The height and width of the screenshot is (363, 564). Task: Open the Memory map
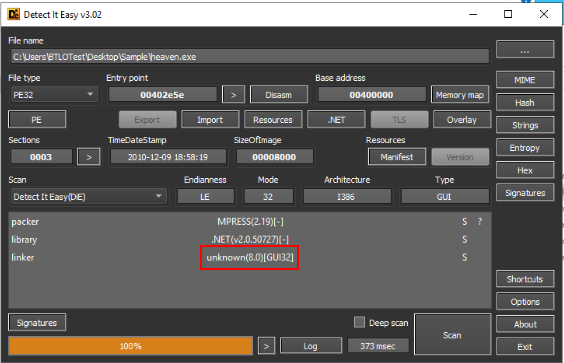(x=460, y=95)
